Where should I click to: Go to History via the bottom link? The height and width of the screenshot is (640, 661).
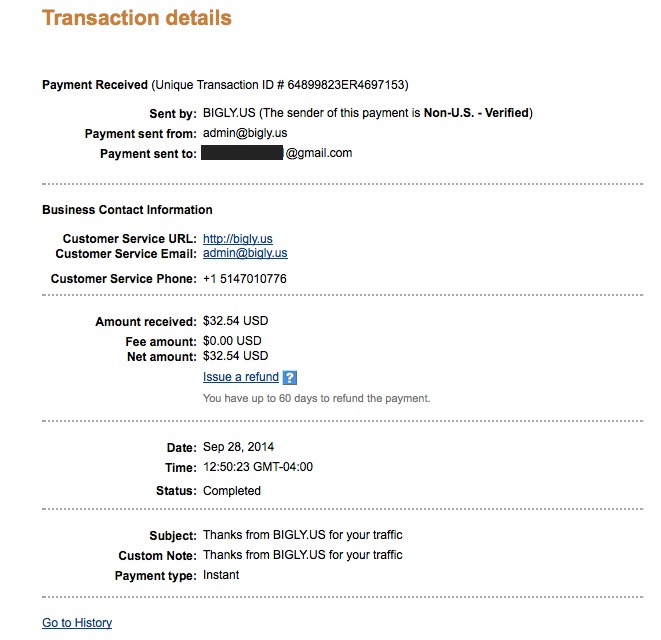click(x=77, y=622)
